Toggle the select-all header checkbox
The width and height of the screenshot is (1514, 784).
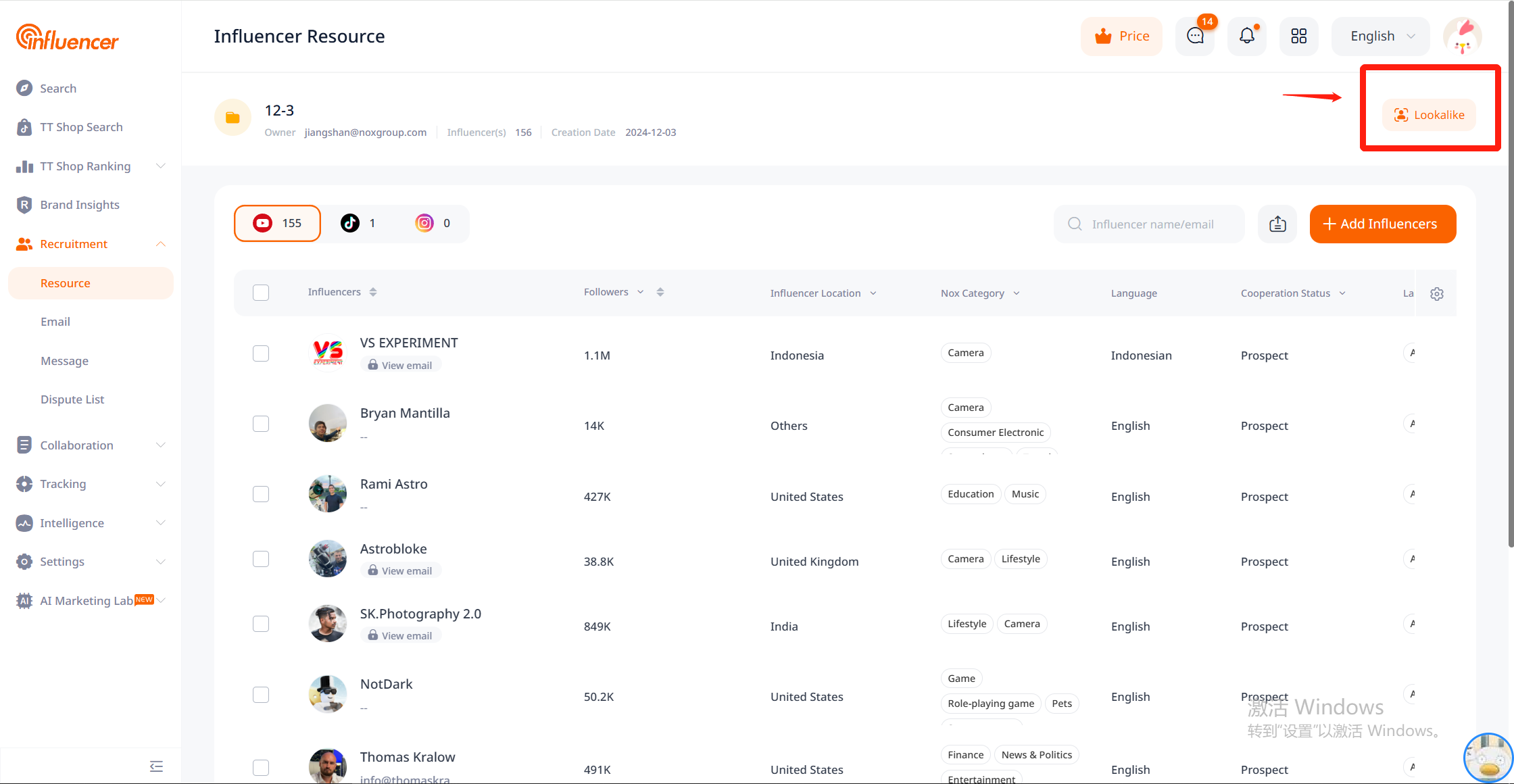click(x=261, y=293)
